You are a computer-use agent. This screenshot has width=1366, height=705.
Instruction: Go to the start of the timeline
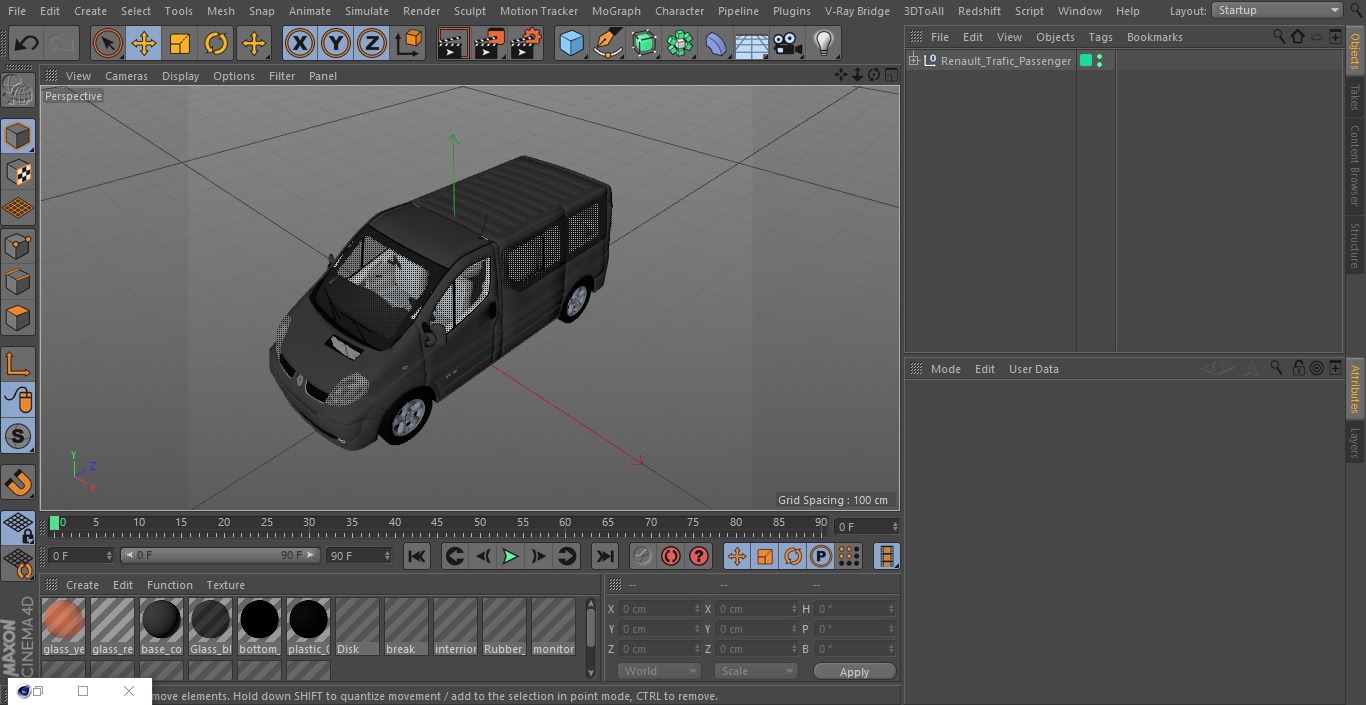(417, 556)
